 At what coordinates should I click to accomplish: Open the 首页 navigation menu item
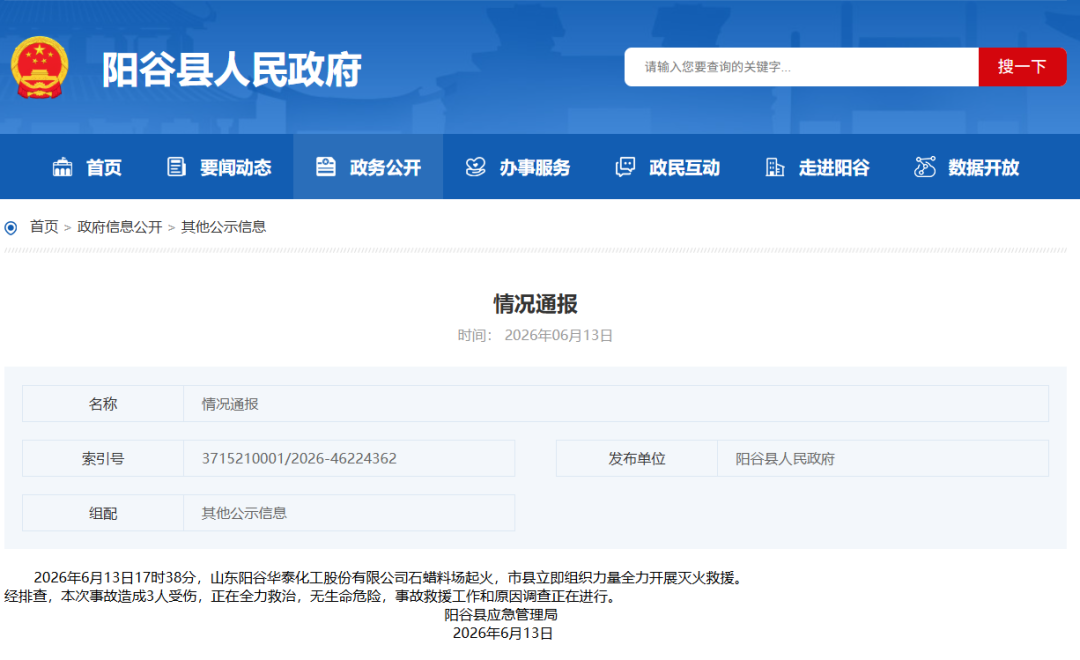point(104,167)
